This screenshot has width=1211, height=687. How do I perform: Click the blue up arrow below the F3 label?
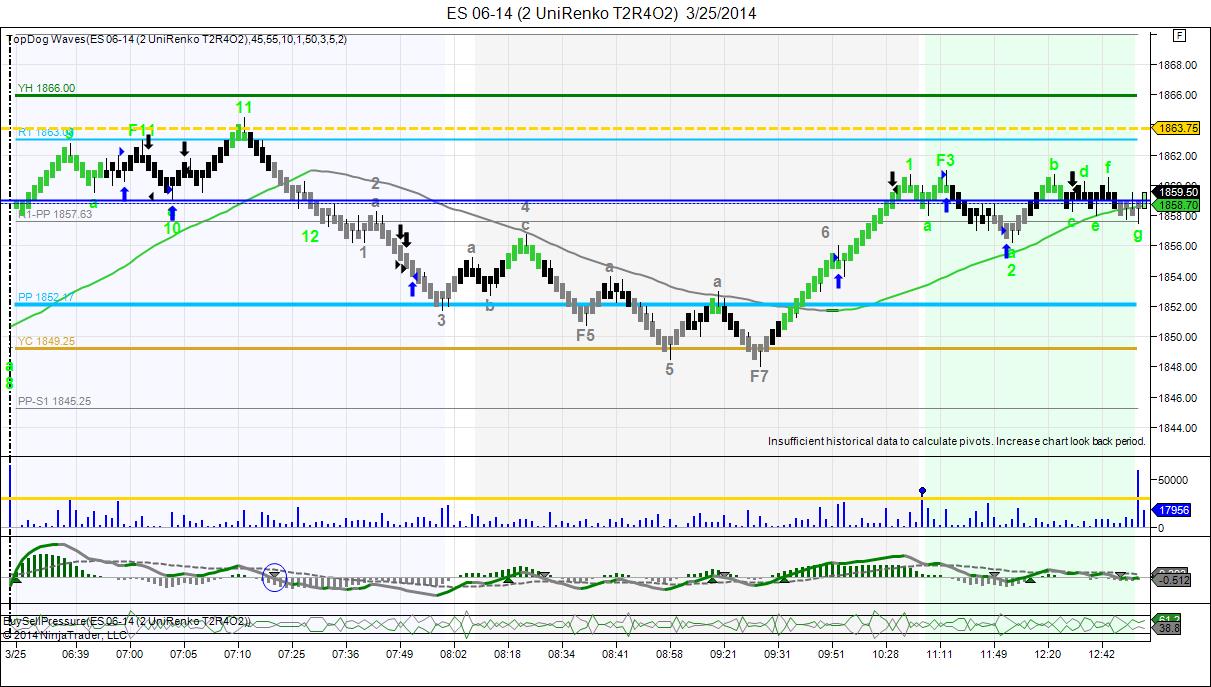[945, 205]
